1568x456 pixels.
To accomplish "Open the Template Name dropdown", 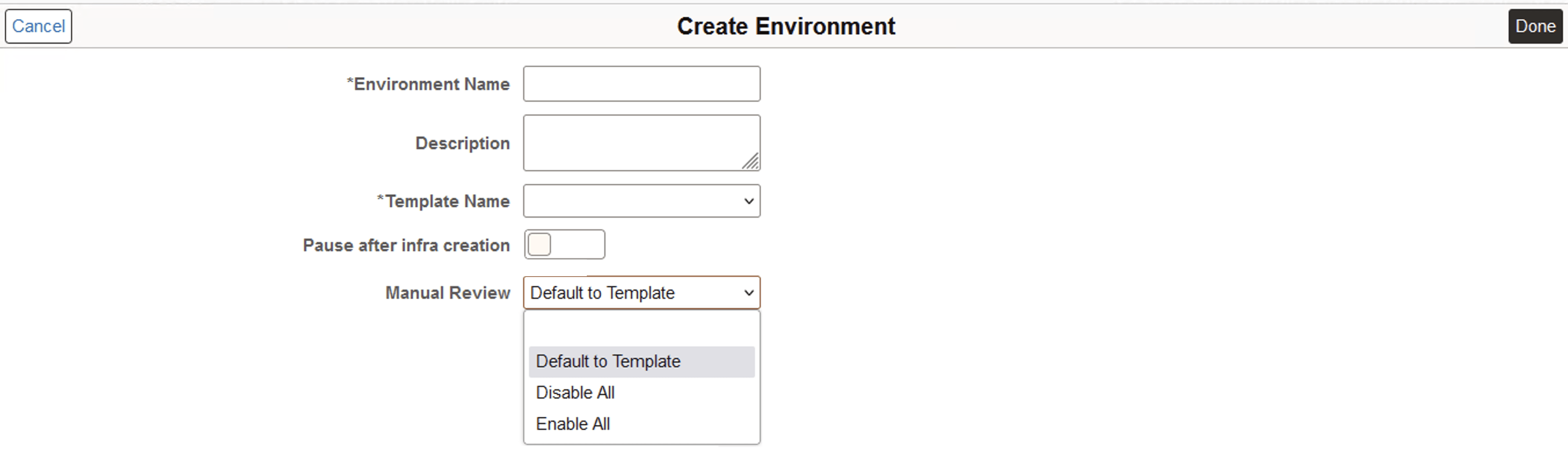I will pos(641,201).
